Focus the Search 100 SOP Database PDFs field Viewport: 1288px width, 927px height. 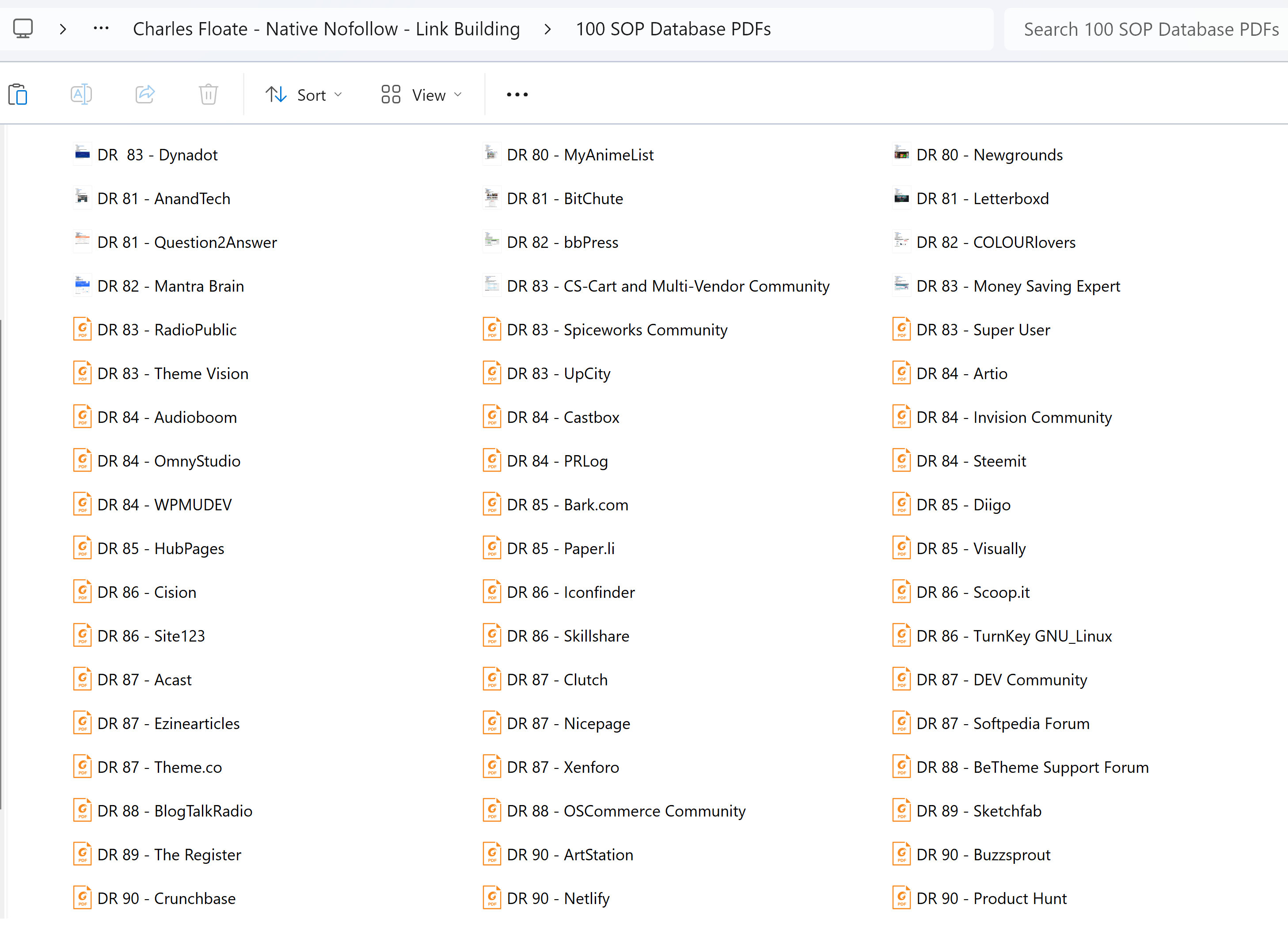coord(1146,29)
